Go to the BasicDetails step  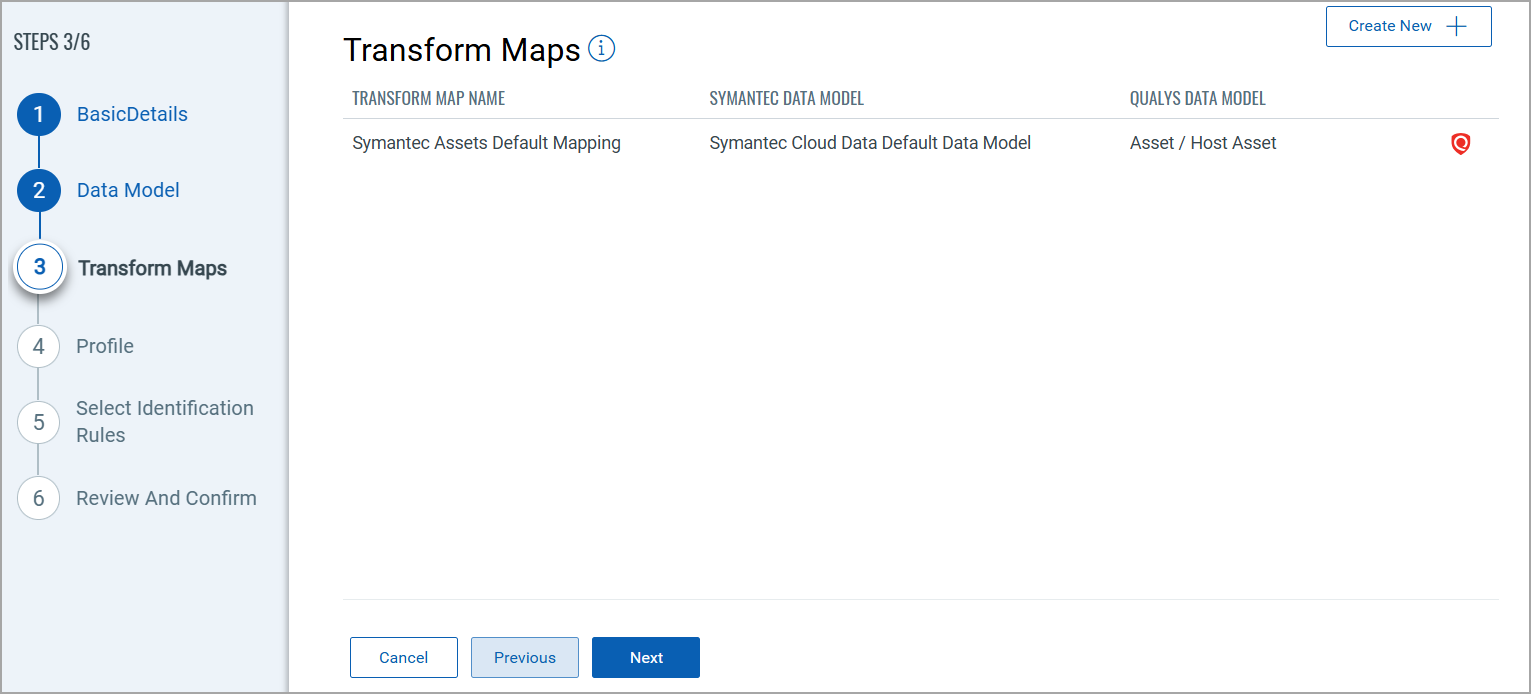click(x=132, y=115)
